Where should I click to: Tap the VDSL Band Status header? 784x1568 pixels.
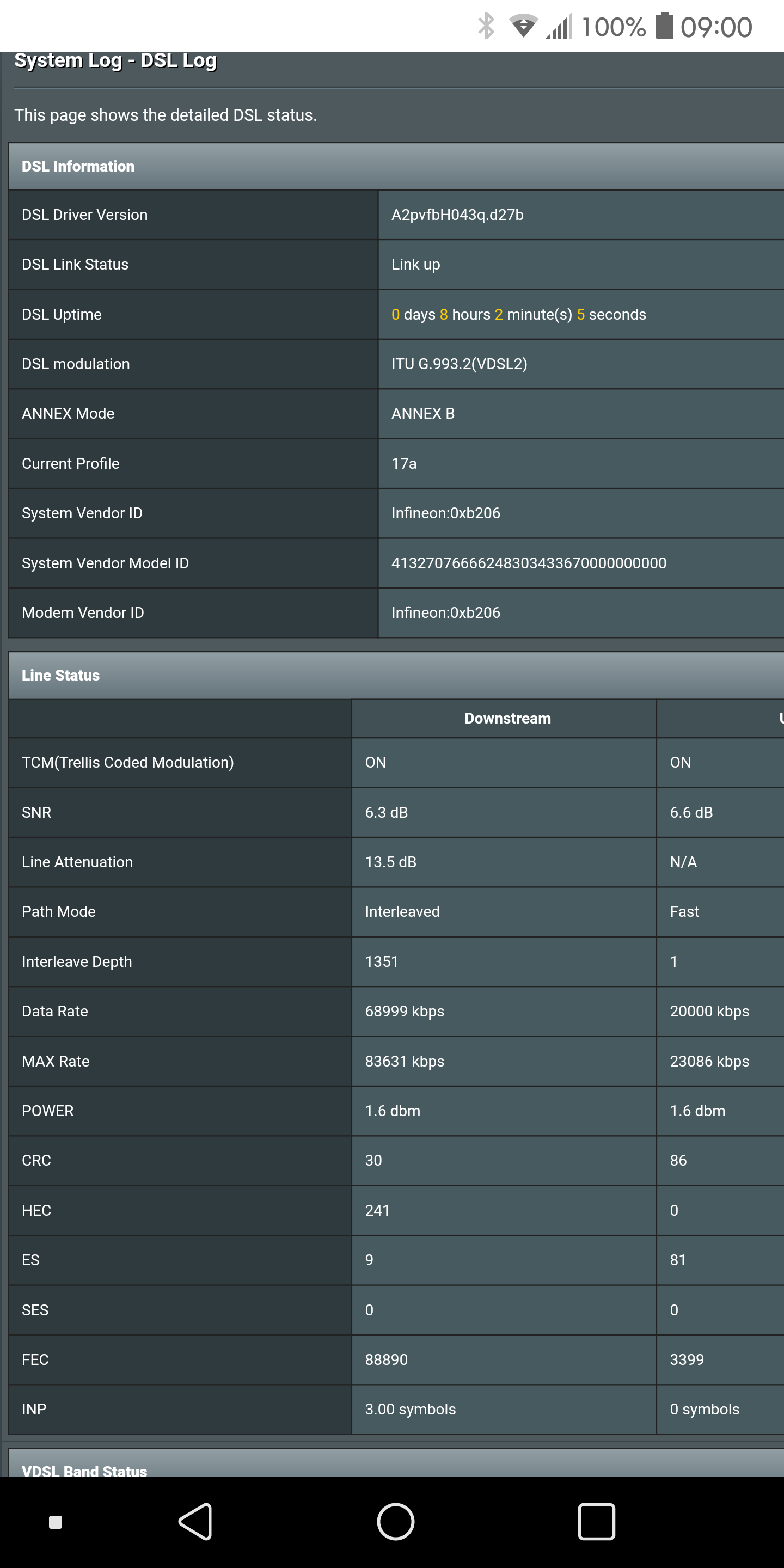[x=84, y=1469]
